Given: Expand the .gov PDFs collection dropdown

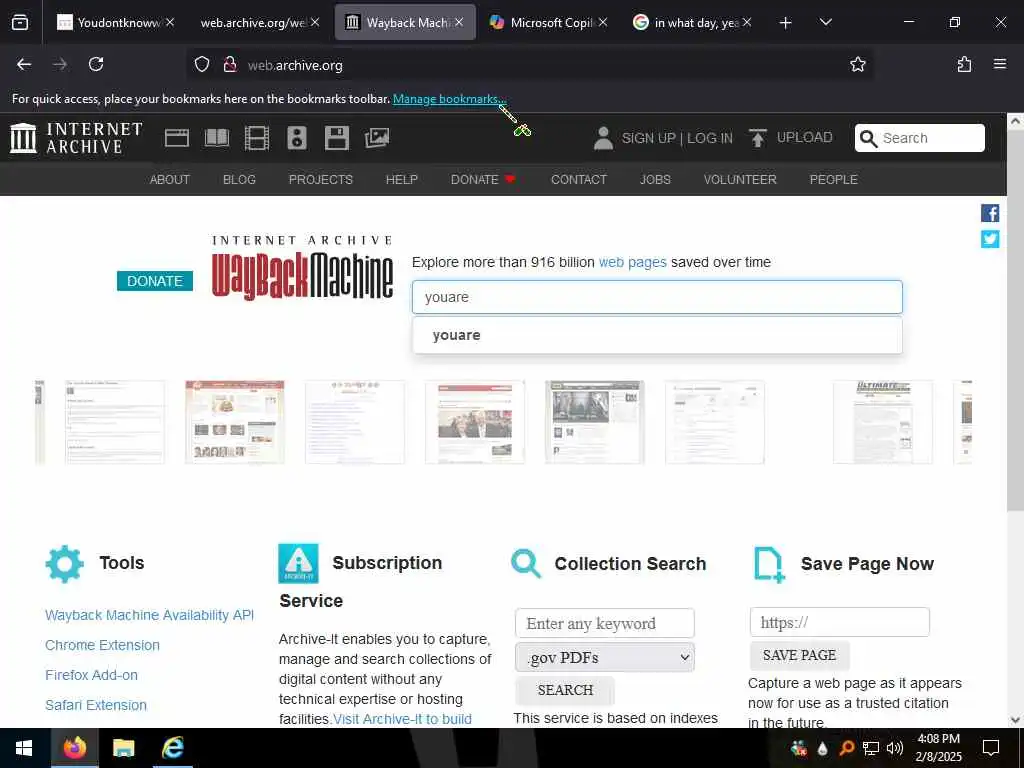Looking at the screenshot, I should [605, 658].
